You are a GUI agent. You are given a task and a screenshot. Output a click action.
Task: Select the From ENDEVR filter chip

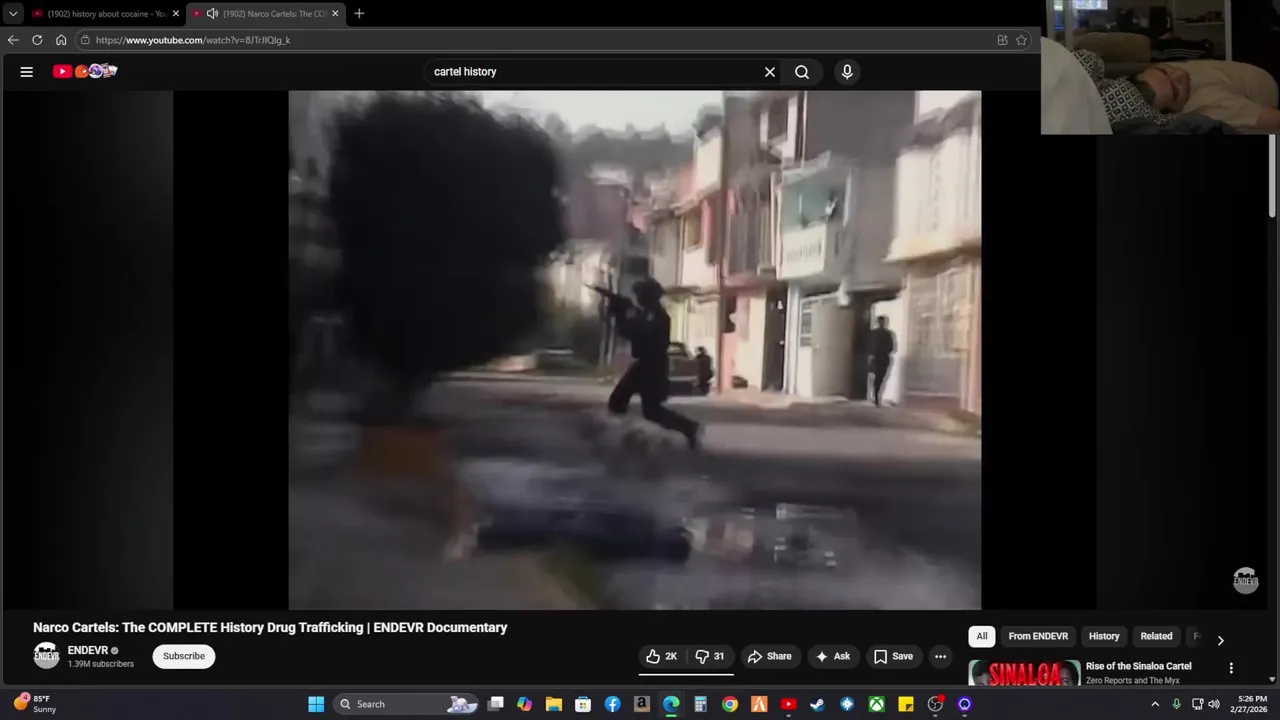(1038, 636)
